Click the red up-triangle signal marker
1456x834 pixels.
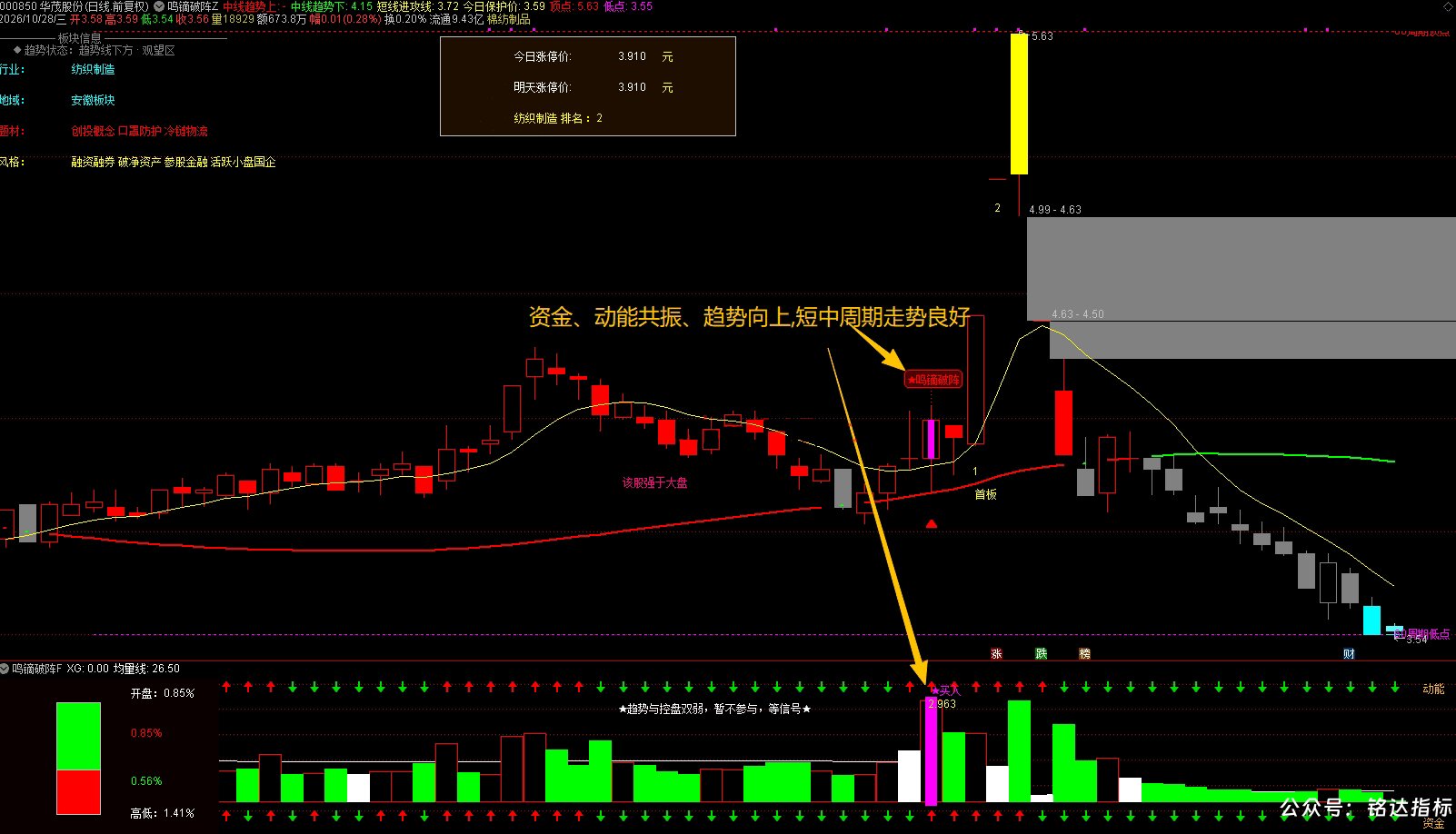pos(932,523)
